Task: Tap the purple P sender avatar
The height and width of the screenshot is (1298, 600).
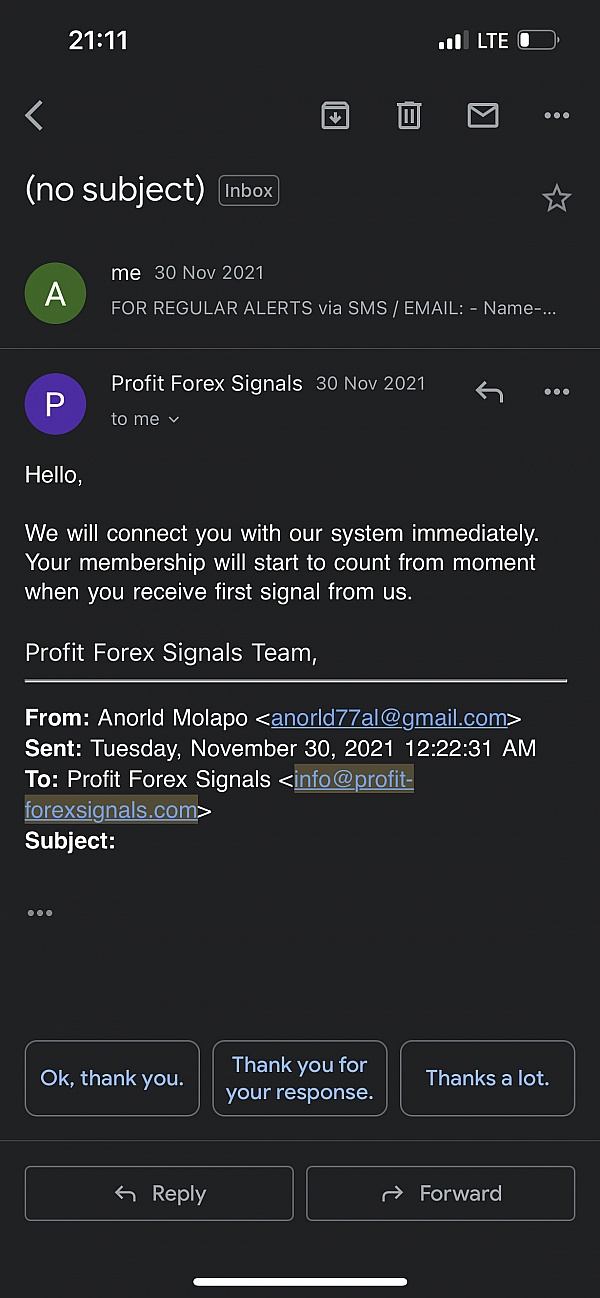Action: tap(55, 403)
